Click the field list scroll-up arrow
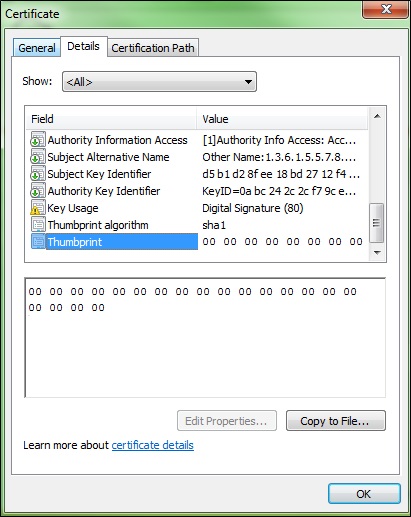This screenshot has height=517, width=411. point(377,116)
